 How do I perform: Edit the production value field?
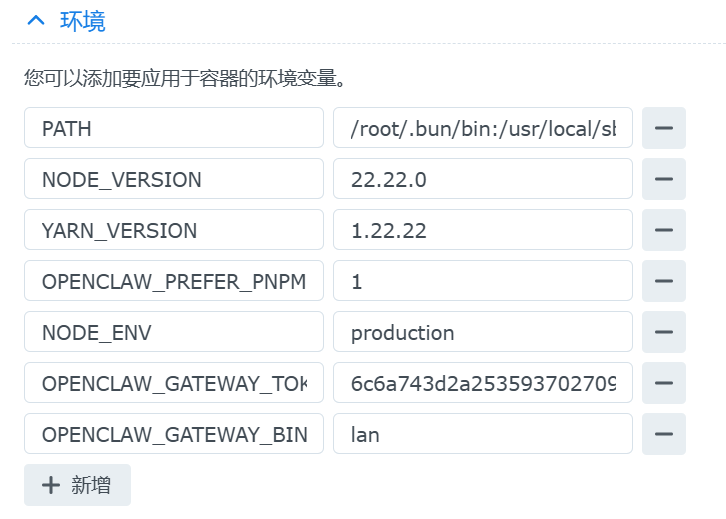483,332
